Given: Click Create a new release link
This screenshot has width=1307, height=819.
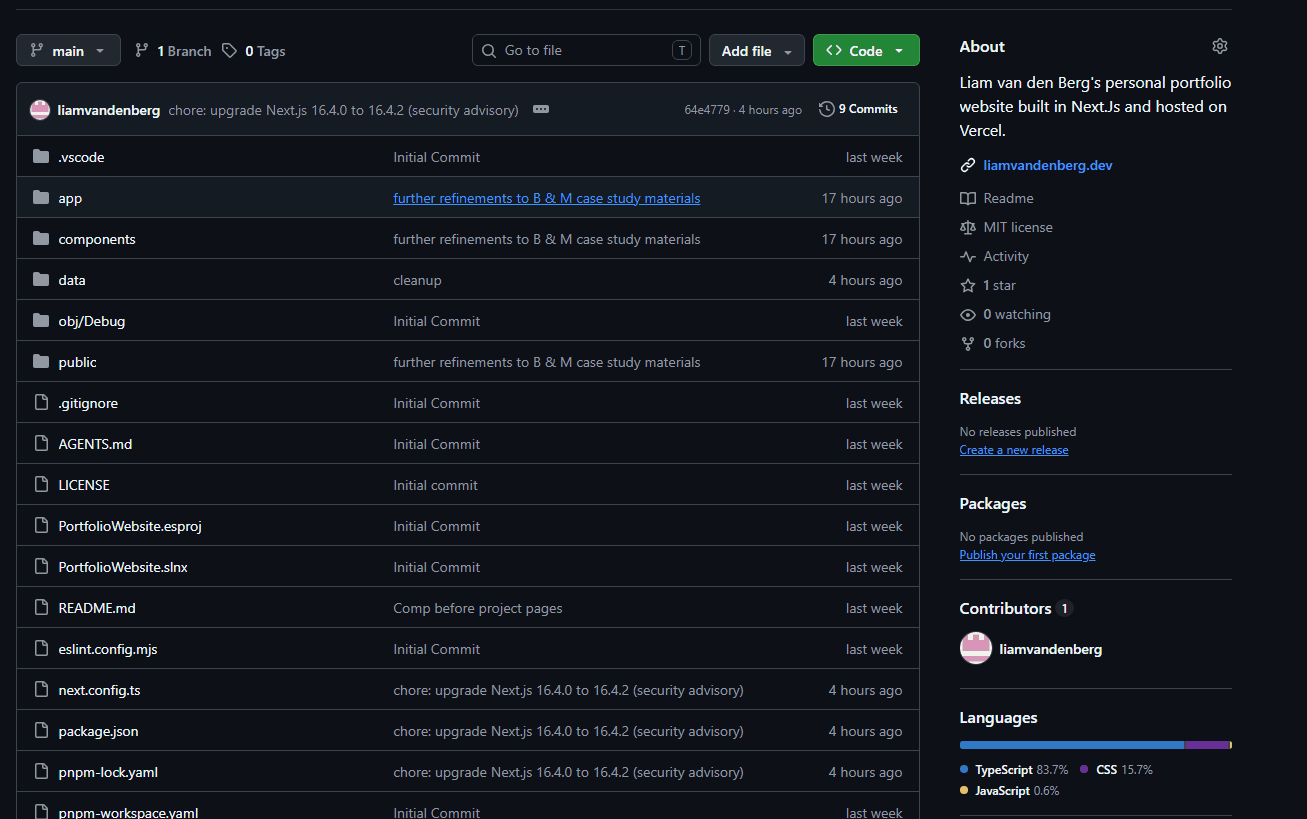Looking at the screenshot, I should (x=1014, y=450).
